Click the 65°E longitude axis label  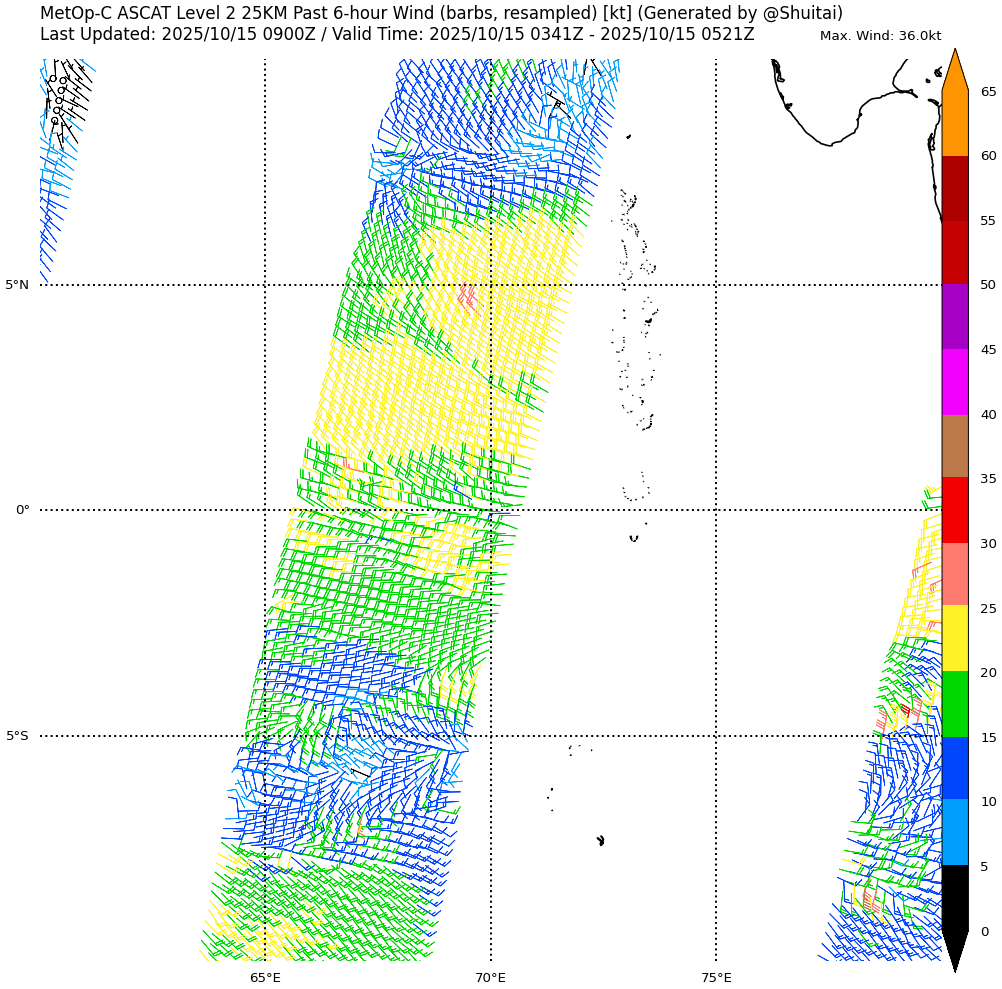[265, 977]
